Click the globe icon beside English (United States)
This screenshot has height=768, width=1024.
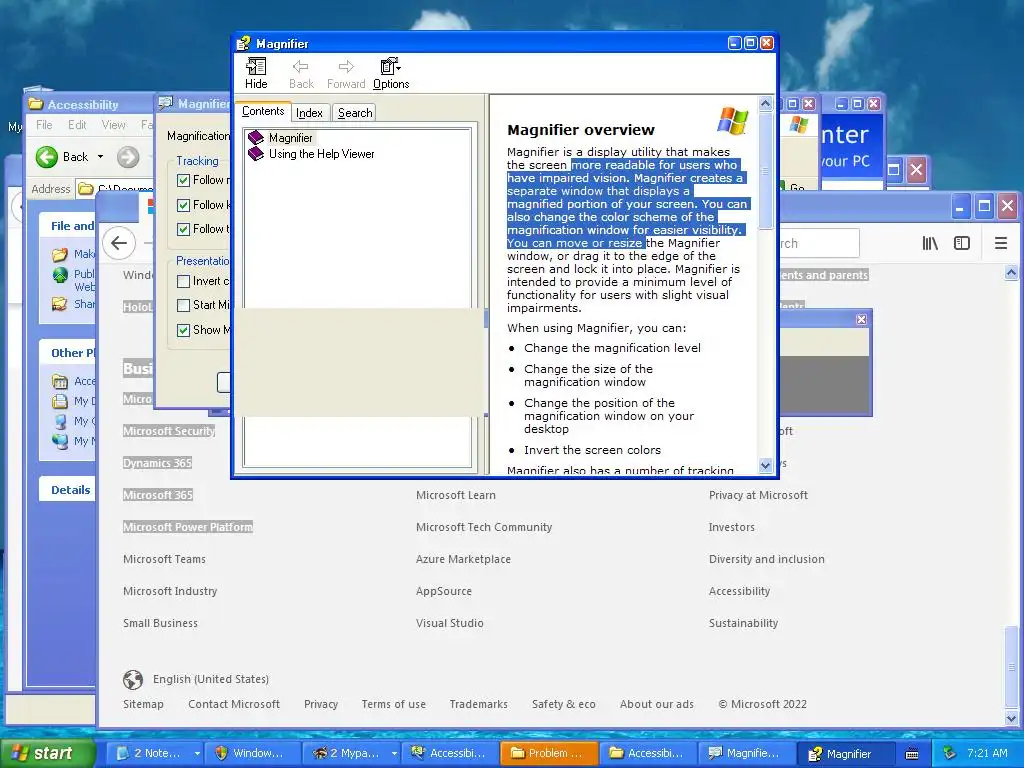coord(133,679)
